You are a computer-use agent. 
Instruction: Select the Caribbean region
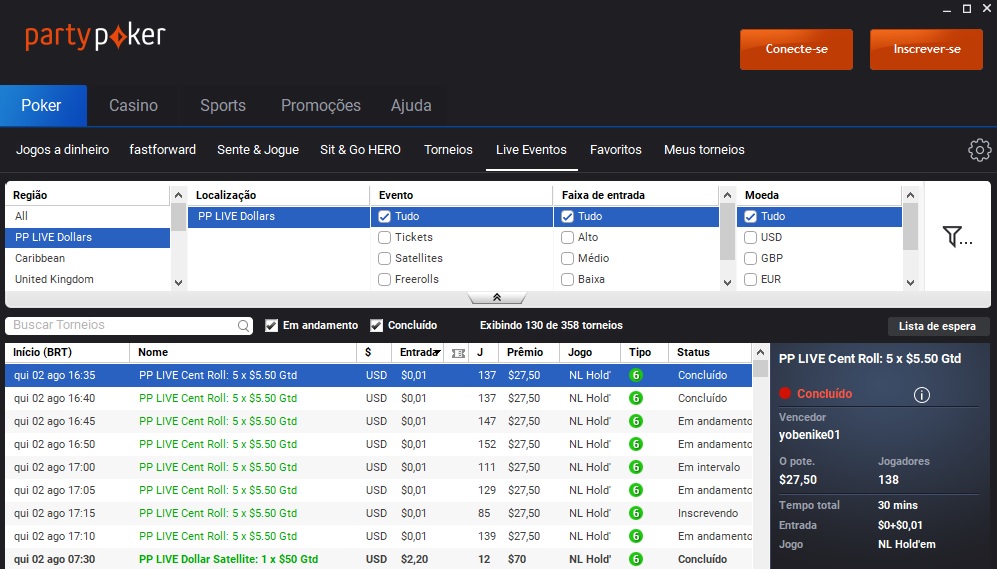(88, 258)
